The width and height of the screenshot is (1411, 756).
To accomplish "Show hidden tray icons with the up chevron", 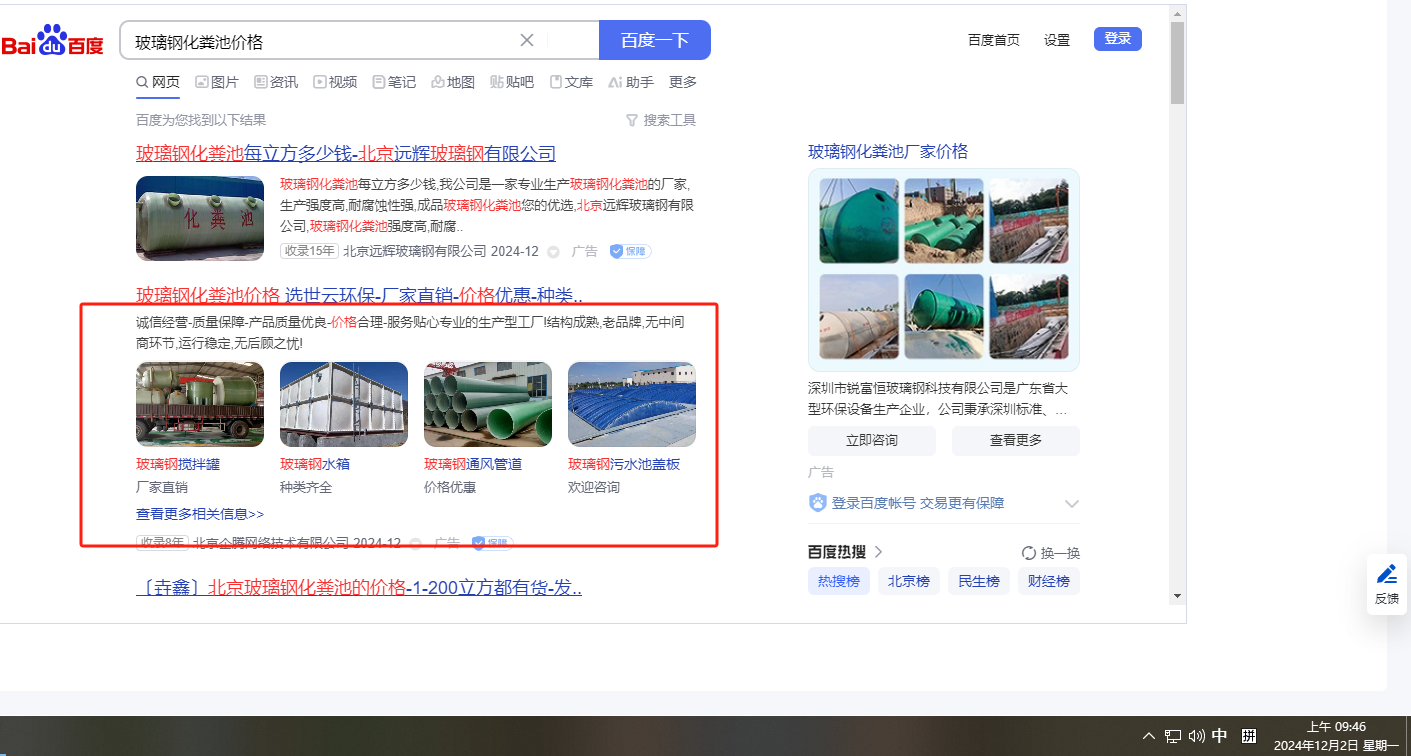I will point(1149,736).
